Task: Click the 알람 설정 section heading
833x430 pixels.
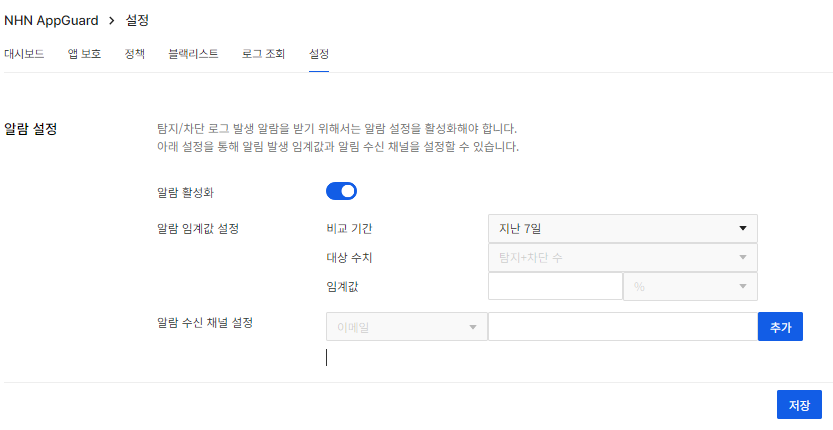Action: point(30,129)
